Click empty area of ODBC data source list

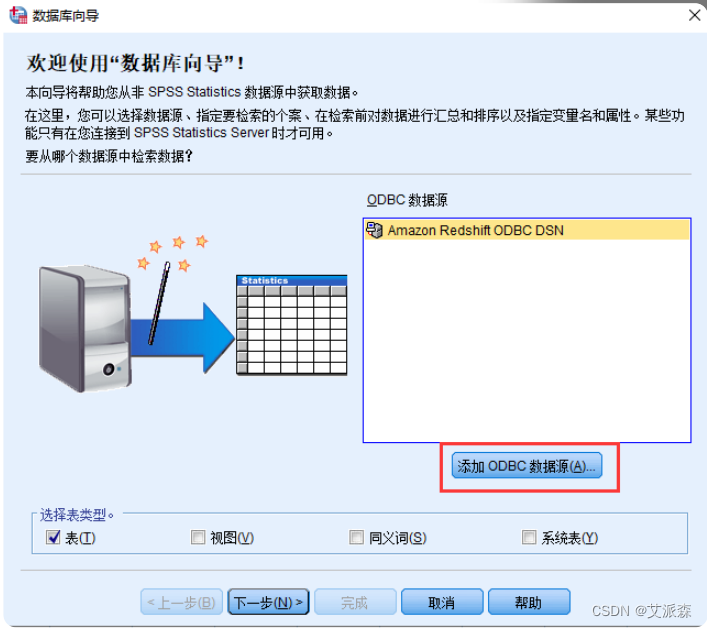527,340
